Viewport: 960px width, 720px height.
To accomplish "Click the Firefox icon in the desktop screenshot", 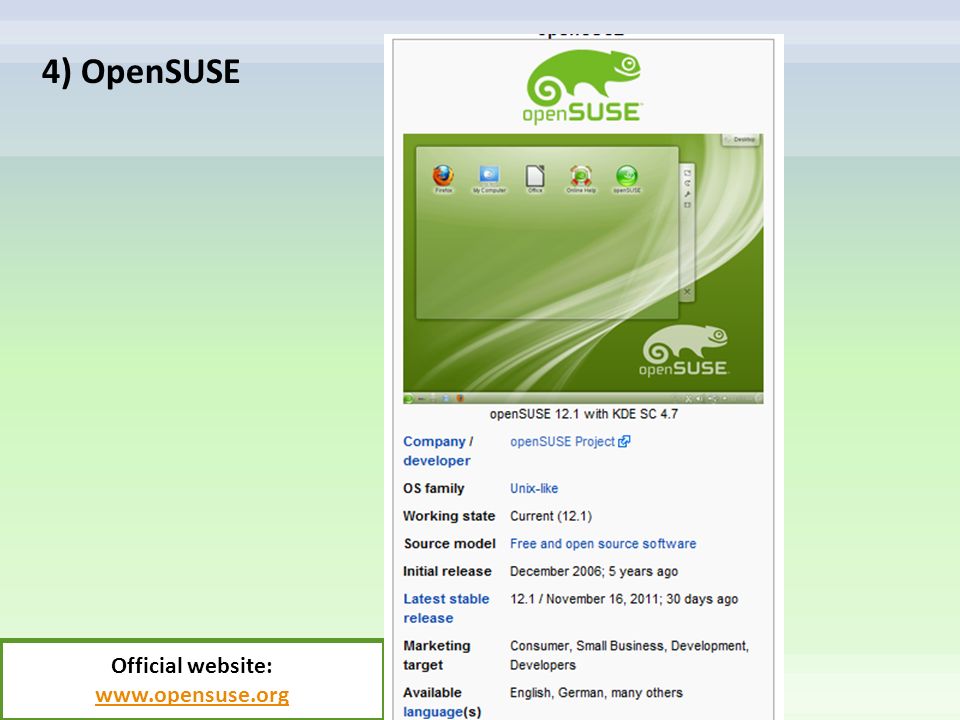I will tap(443, 177).
